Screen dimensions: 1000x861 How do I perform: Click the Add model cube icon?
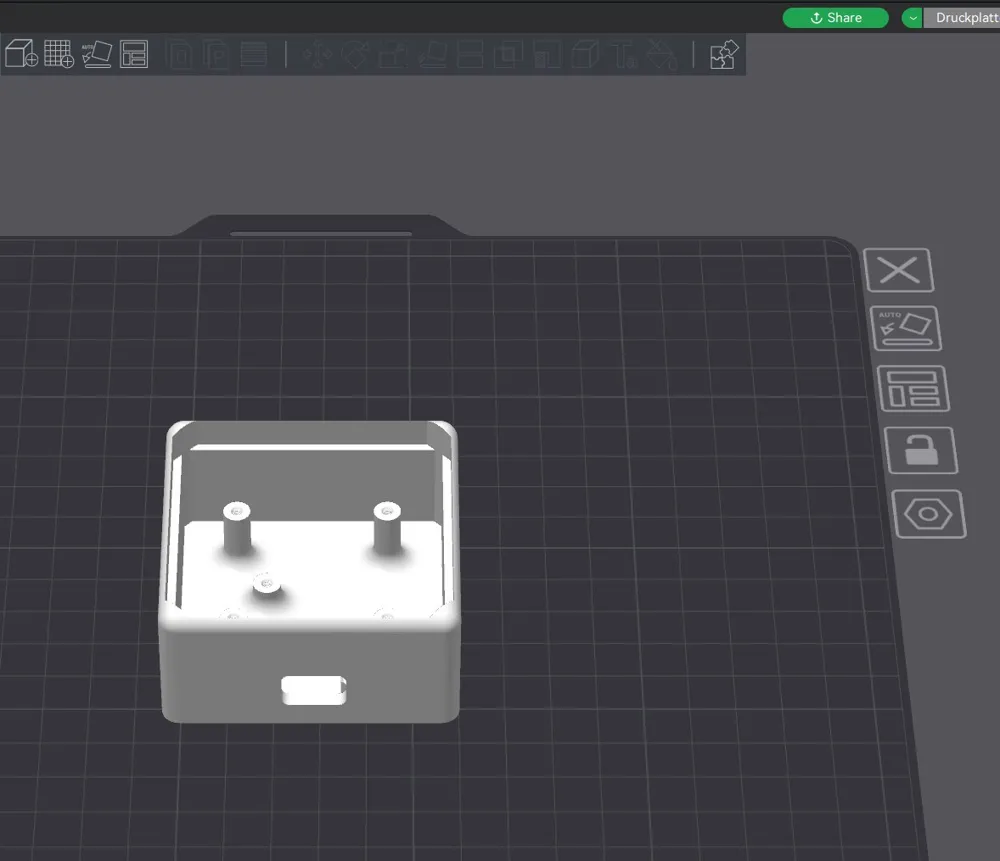click(21, 54)
